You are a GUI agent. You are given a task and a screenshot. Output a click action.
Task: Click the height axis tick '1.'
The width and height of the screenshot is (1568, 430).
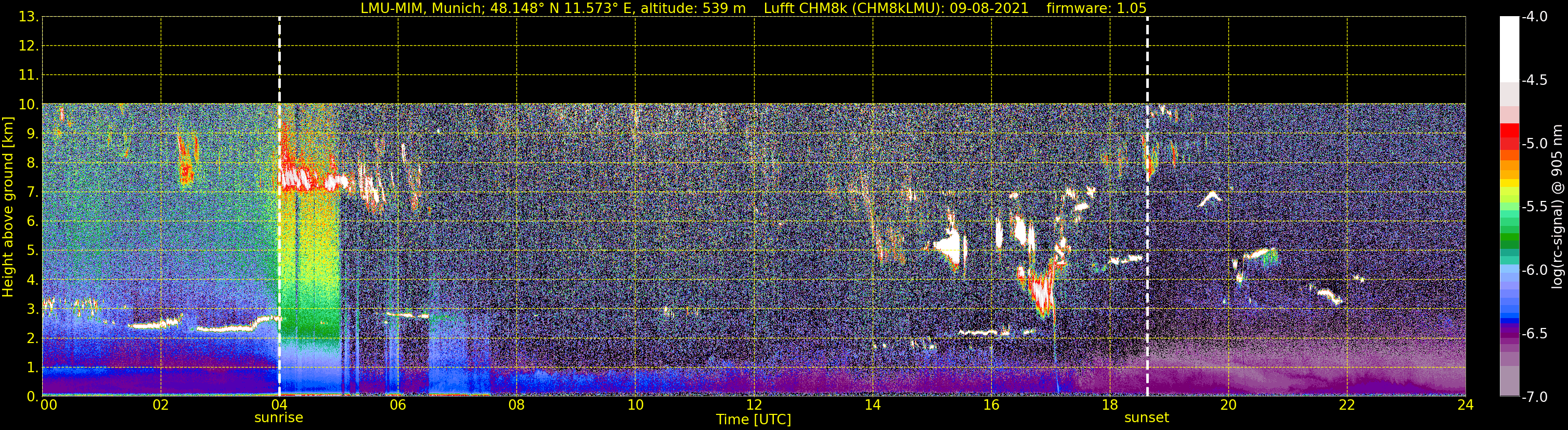[x=32, y=368]
